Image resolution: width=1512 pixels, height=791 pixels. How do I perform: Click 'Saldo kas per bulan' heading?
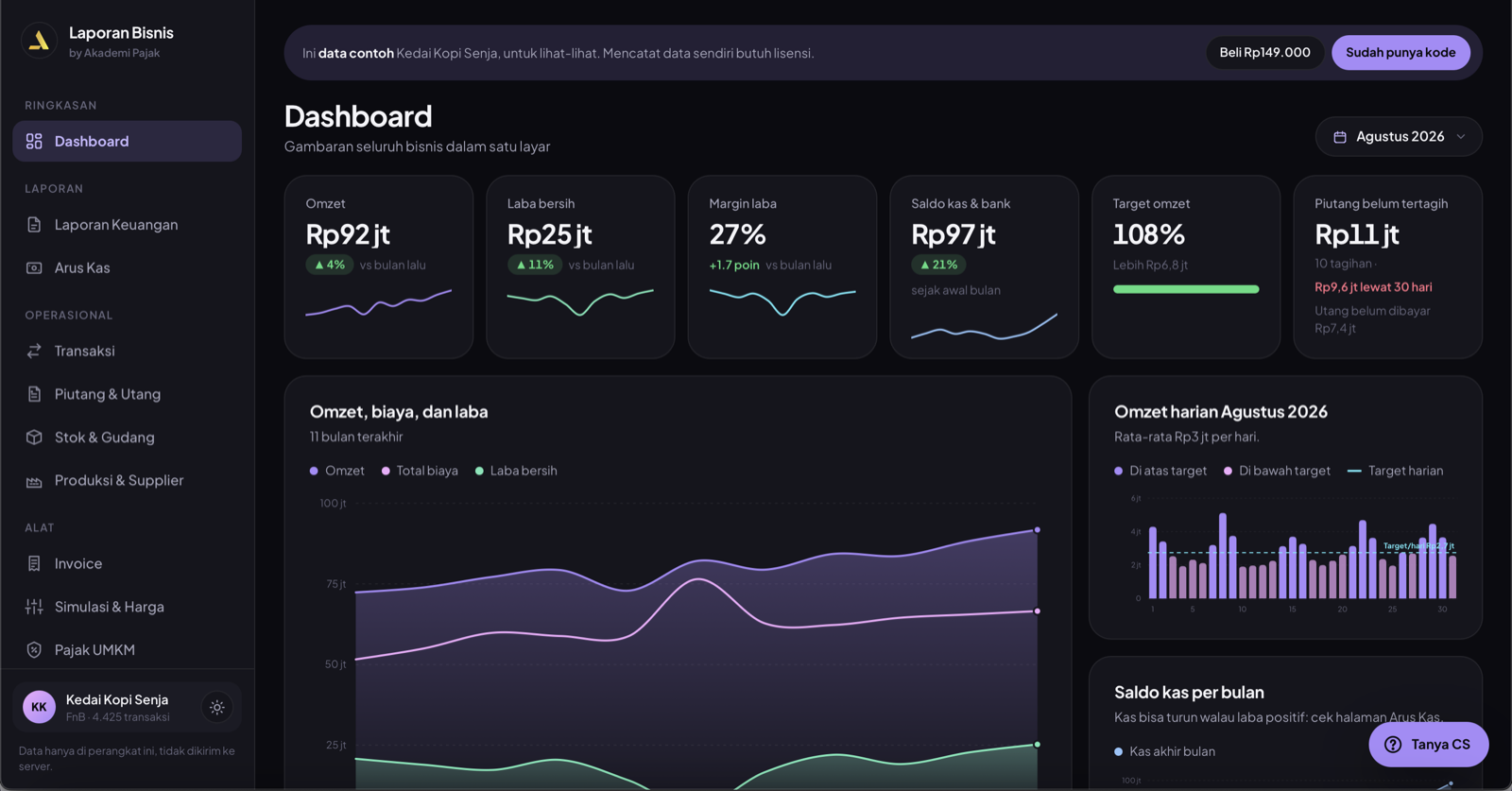tap(1189, 693)
